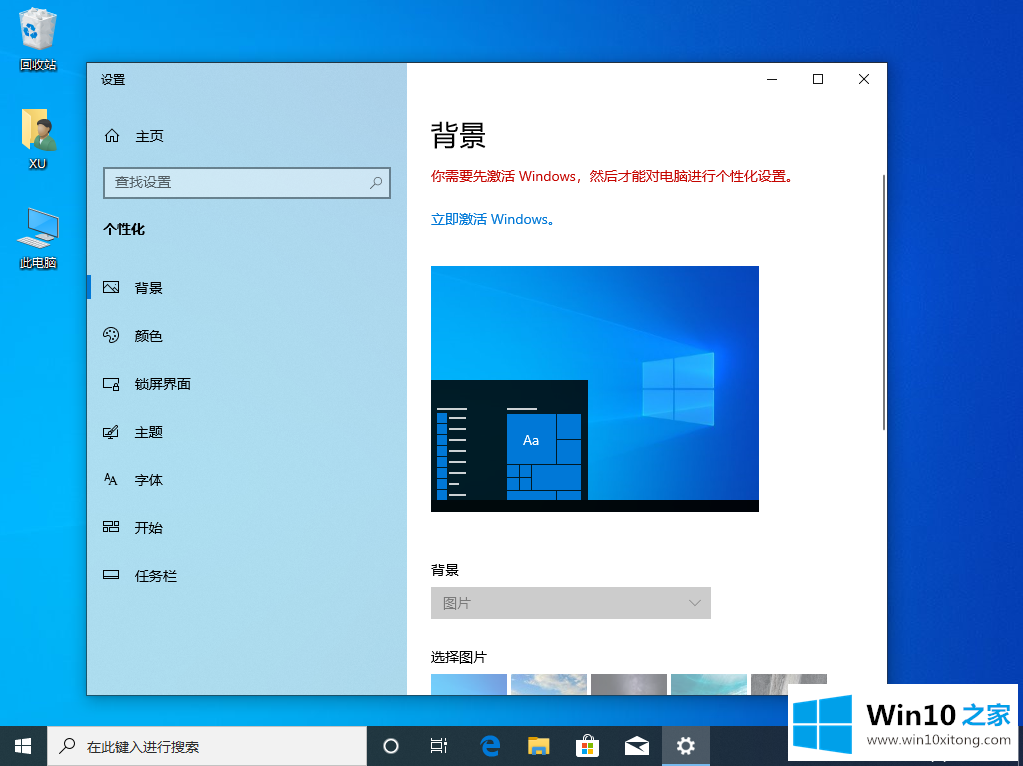The image size is (1023, 766).
Task: Minimize the 设置 window
Action: click(x=772, y=79)
